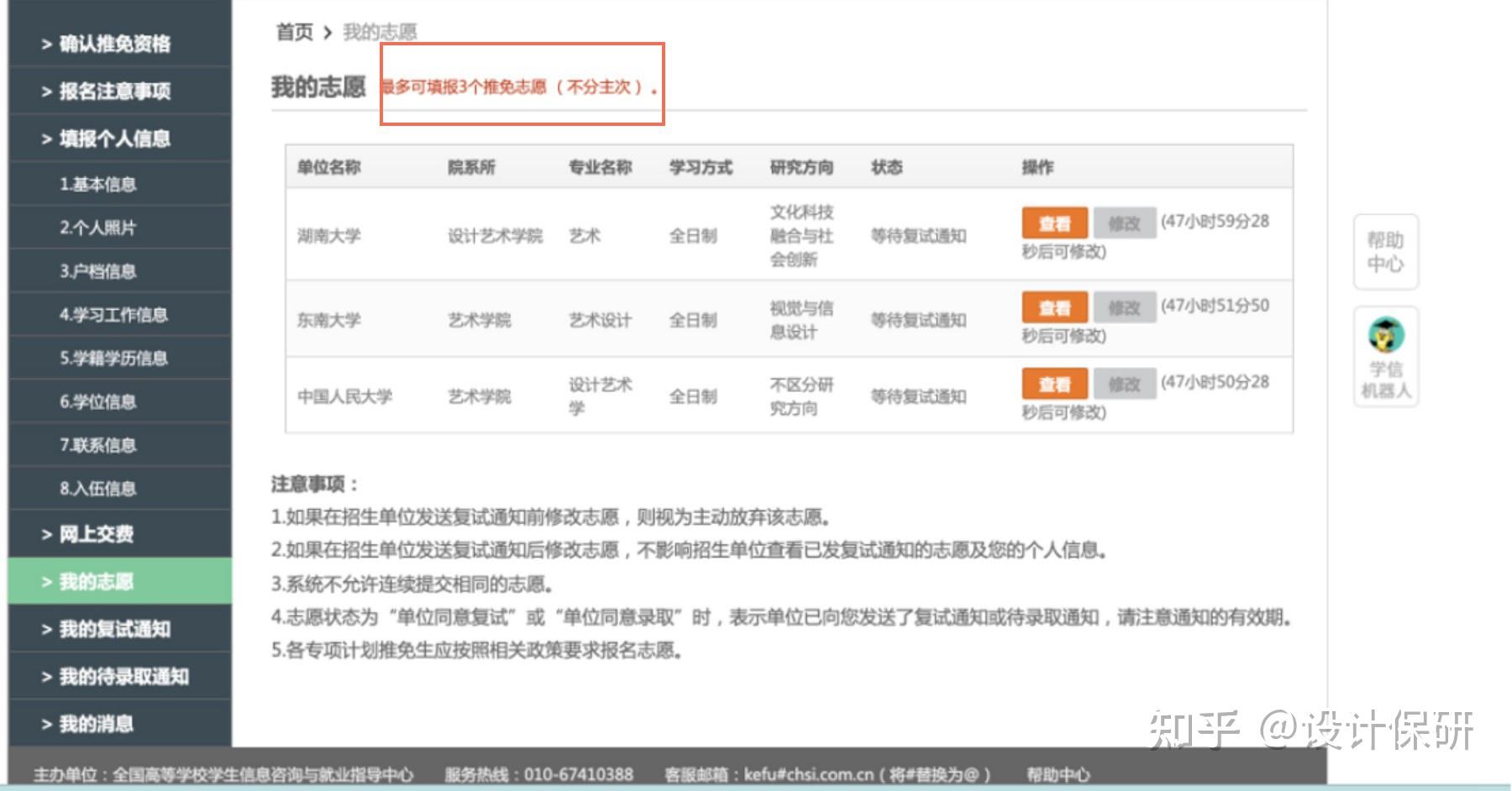The width and height of the screenshot is (1512, 791).
Task: Click 修改 button for 东南大学
Action: (x=1124, y=307)
